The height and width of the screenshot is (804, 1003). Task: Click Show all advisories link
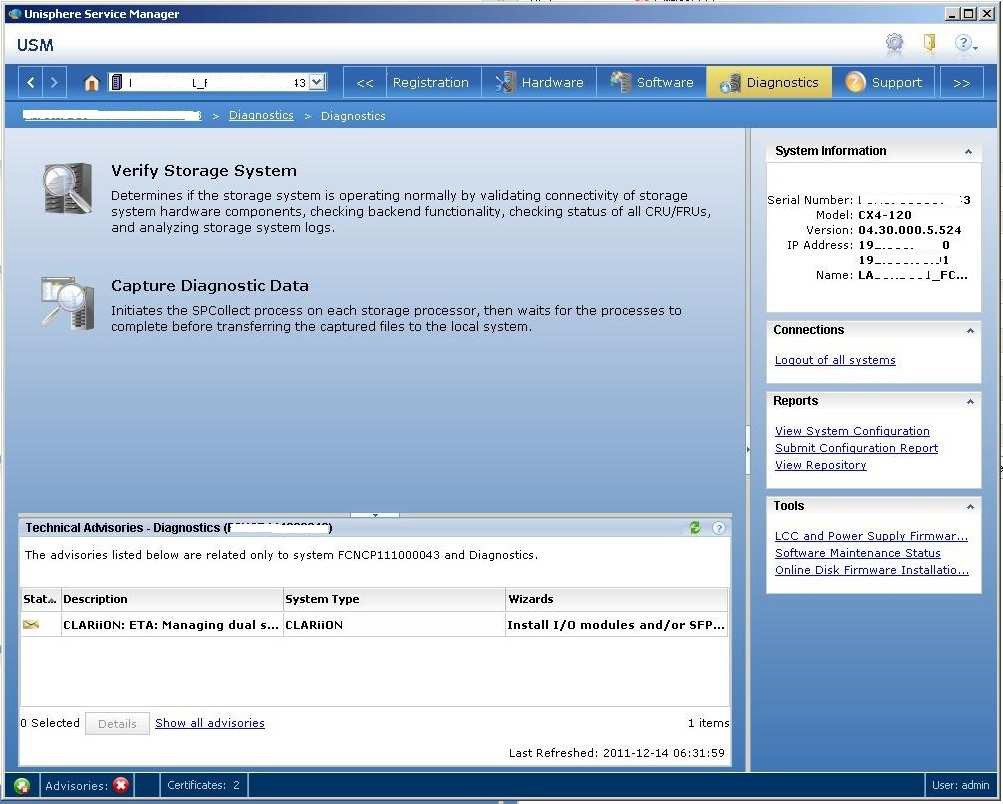click(x=210, y=723)
